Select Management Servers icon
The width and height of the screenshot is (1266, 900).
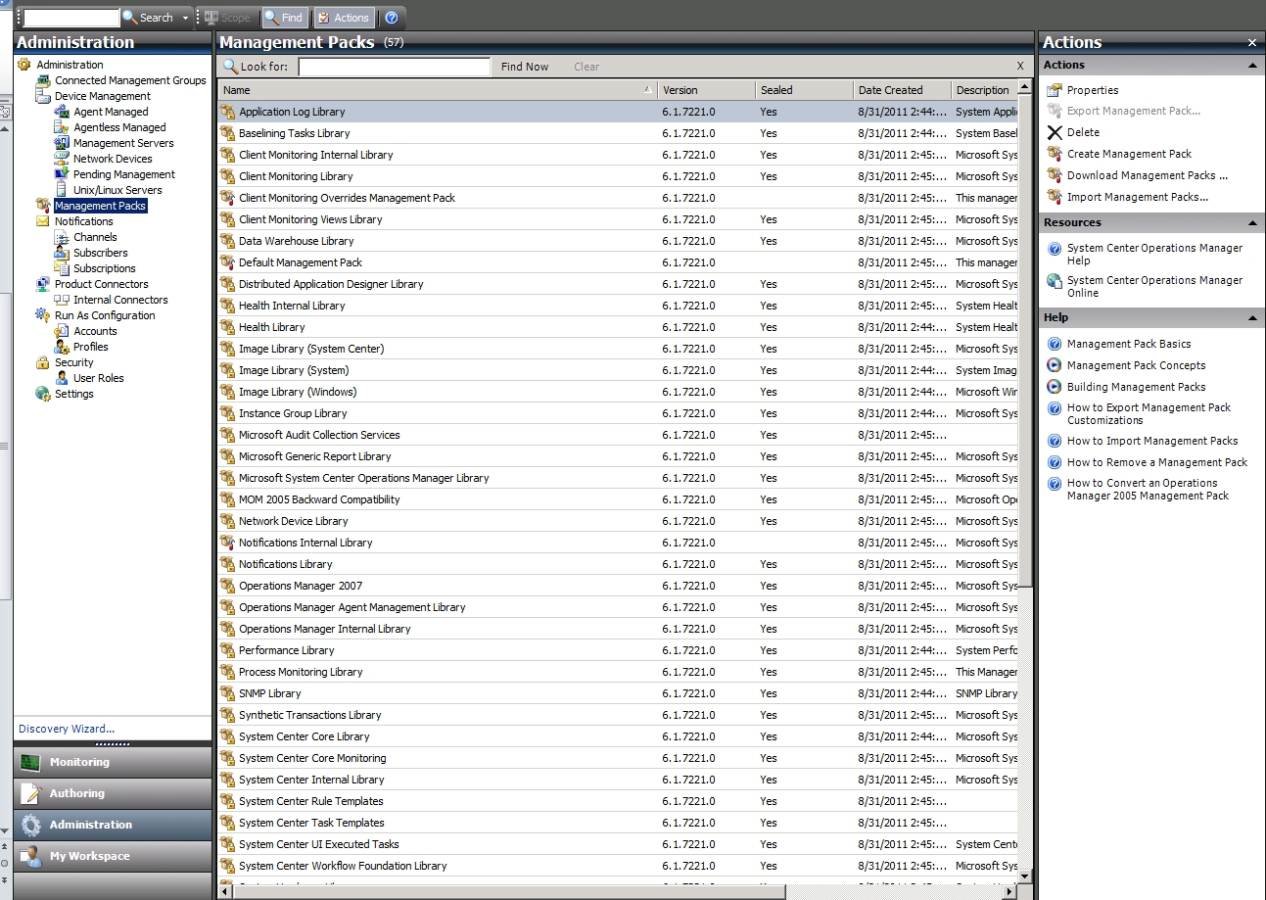coord(62,143)
